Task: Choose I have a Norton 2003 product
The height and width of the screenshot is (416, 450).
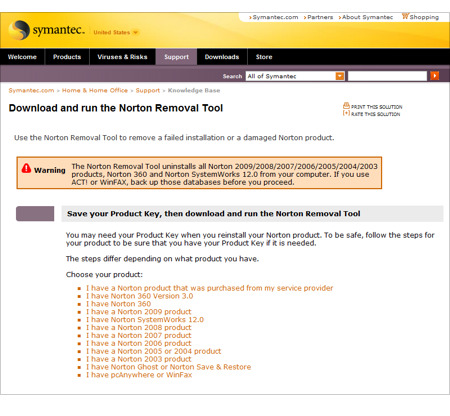Action: [139, 359]
